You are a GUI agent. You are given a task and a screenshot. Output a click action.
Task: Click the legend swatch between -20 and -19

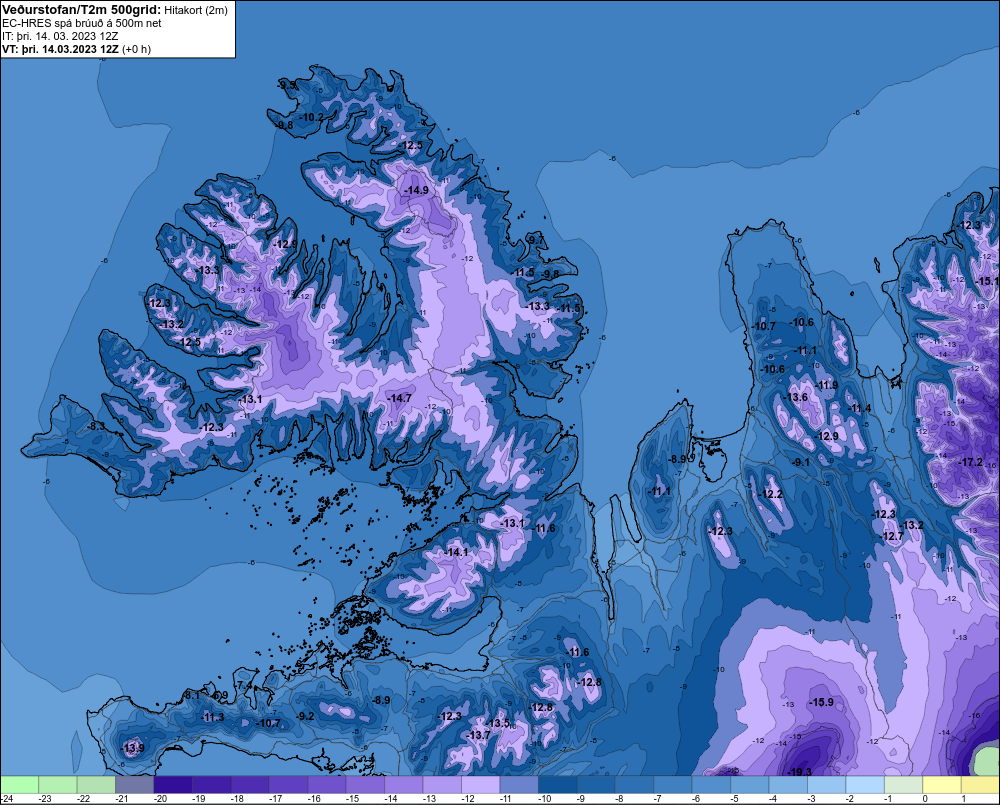(173, 785)
